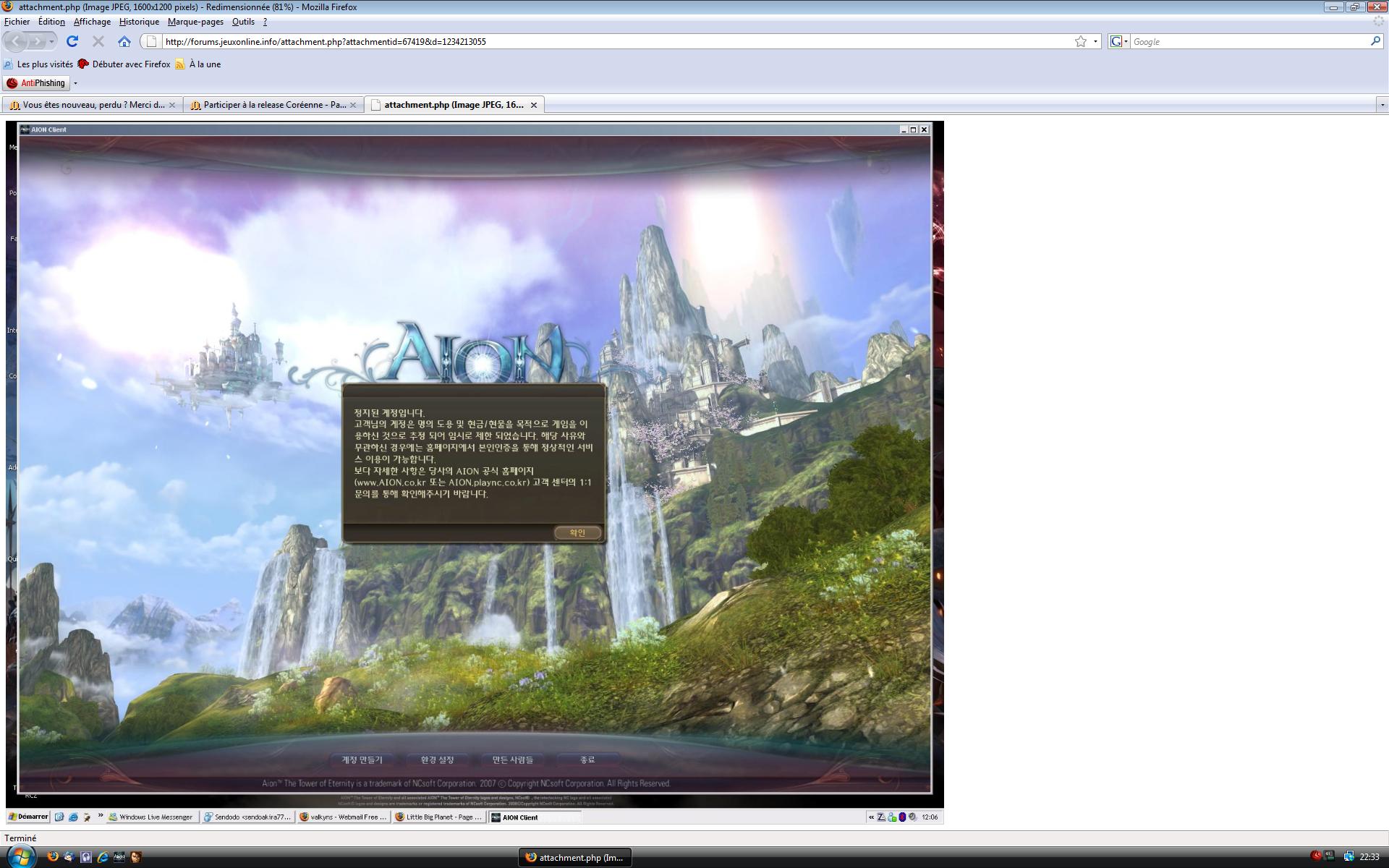Launch the AION shortcut in quick launch

pos(119,856)
